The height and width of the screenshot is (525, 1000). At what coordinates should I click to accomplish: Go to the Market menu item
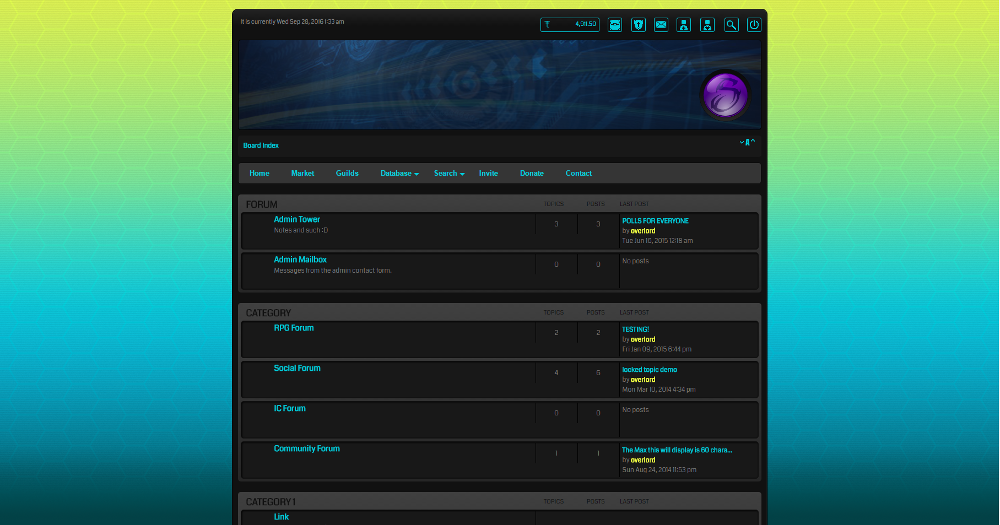[302, 173]
